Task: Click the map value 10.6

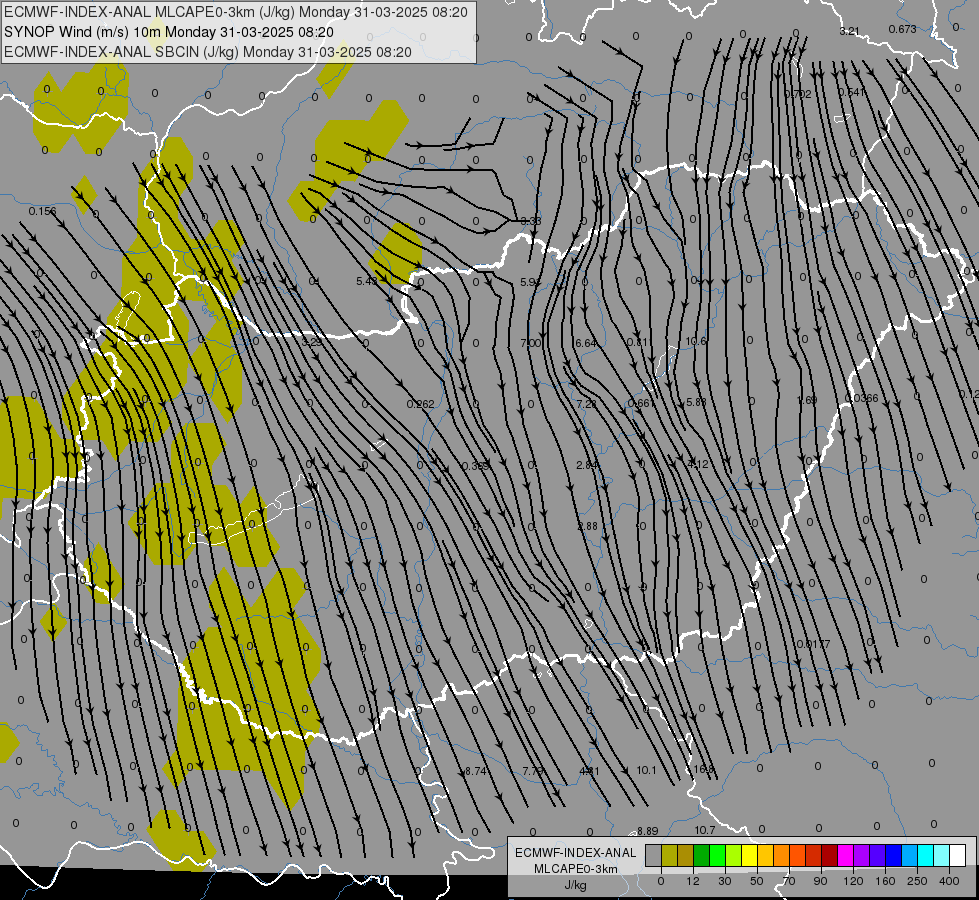Action: 696,341
